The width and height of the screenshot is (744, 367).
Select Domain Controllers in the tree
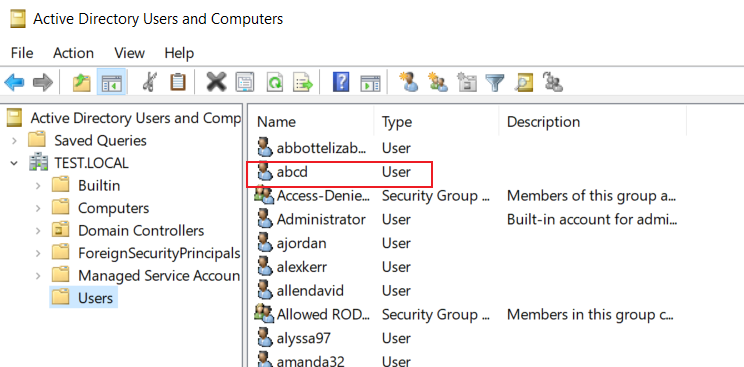(141, 231)
